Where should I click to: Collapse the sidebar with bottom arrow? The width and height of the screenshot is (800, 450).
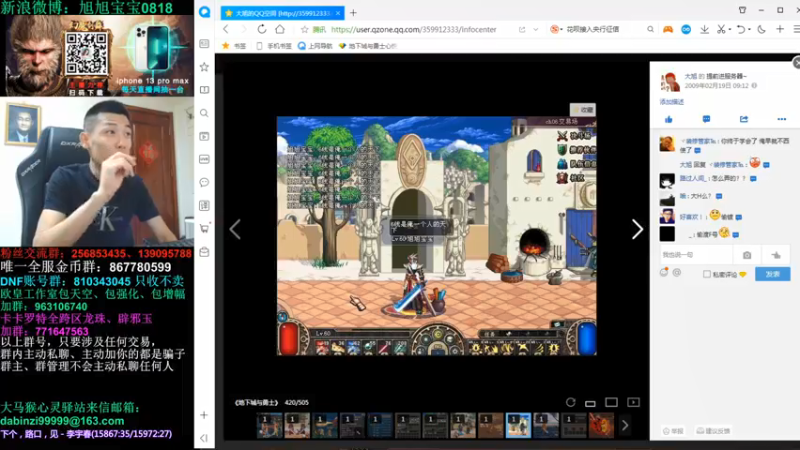pos(204,438)
